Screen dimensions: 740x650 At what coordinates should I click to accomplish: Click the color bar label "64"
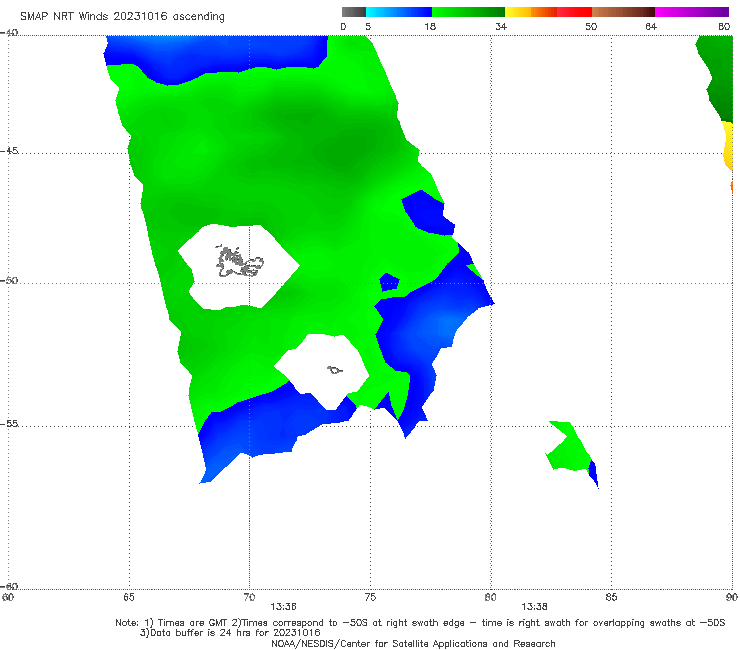[651, 27]
